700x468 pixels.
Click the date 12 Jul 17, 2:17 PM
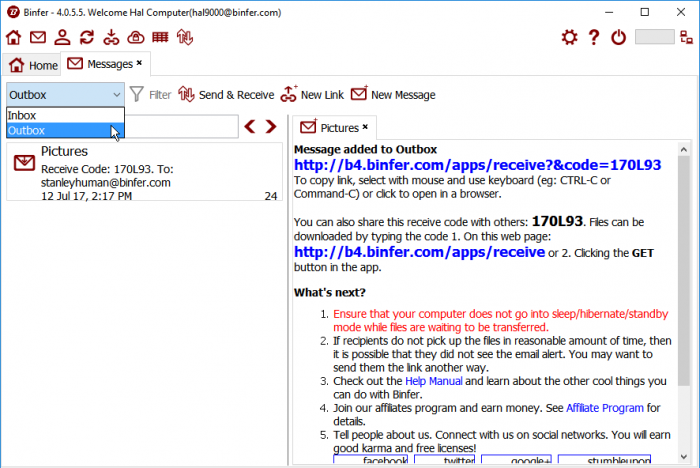(x=87, y=196)
